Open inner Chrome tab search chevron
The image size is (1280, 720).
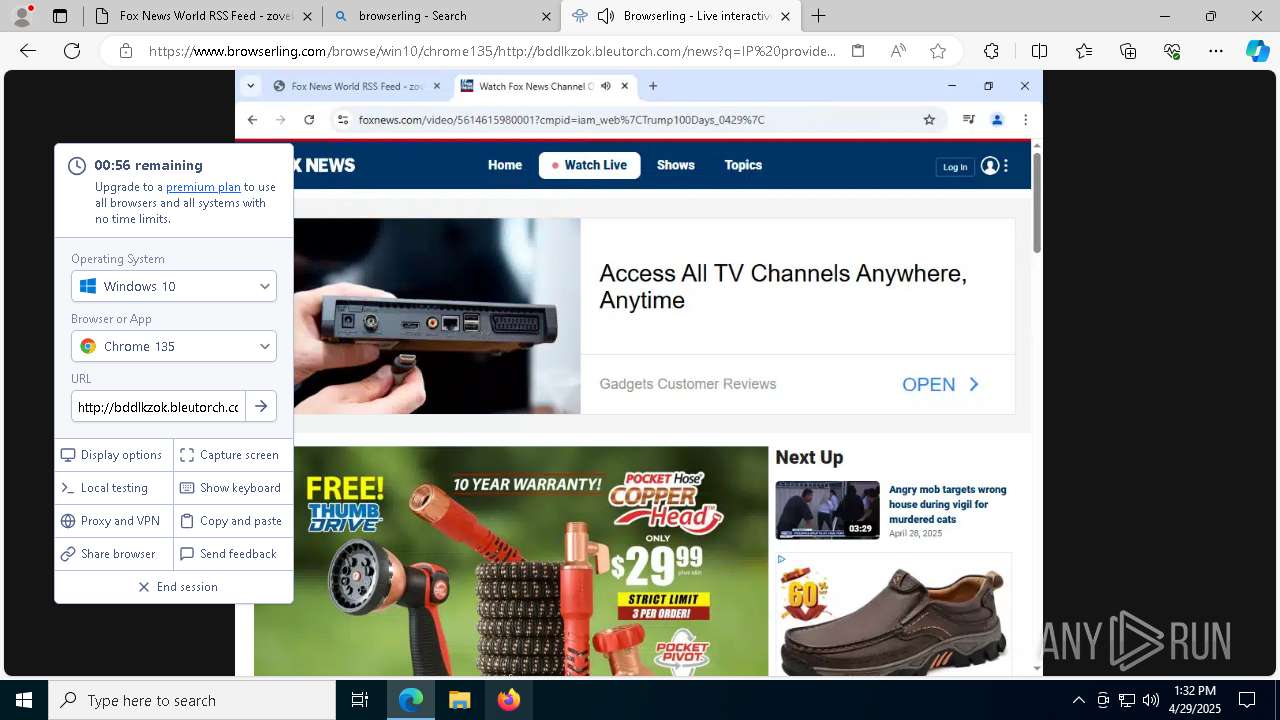click(251, 86)
